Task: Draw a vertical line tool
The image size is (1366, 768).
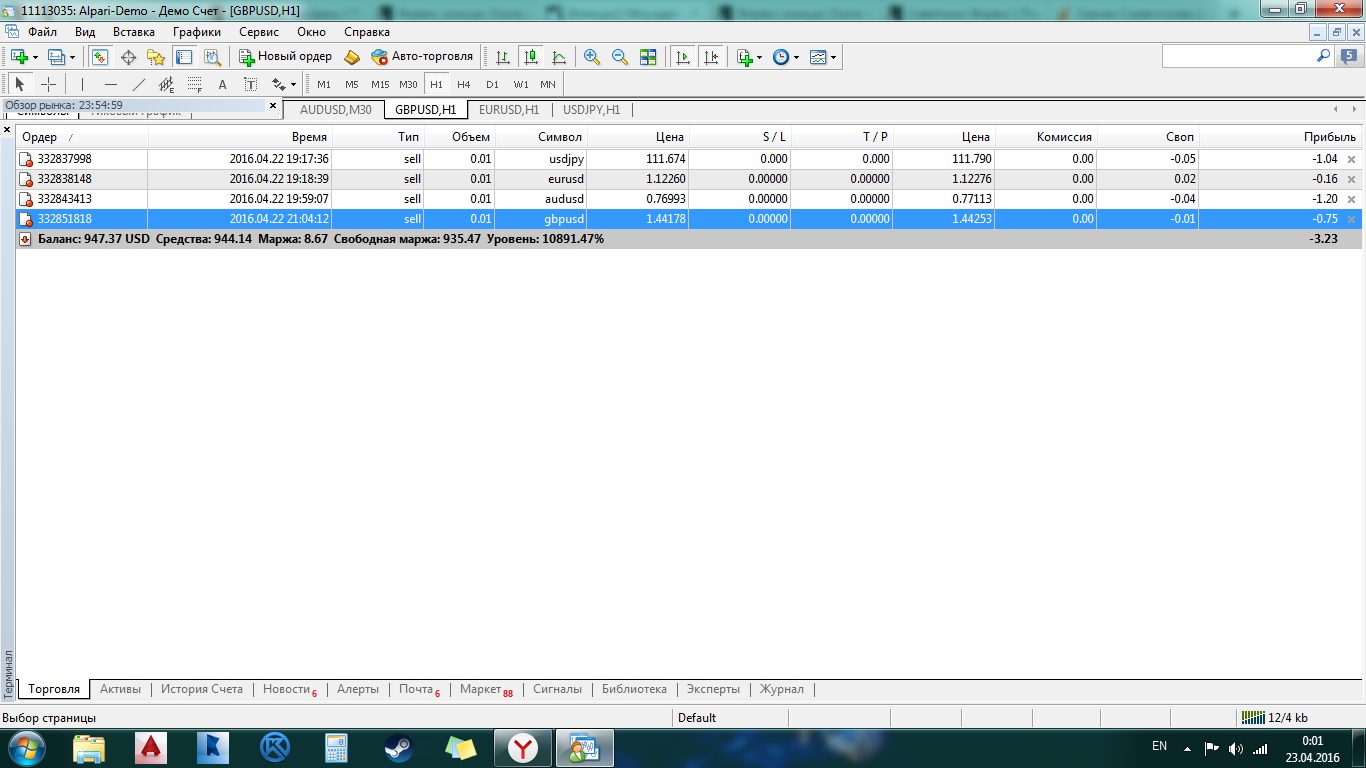Action: click(82, 84)
